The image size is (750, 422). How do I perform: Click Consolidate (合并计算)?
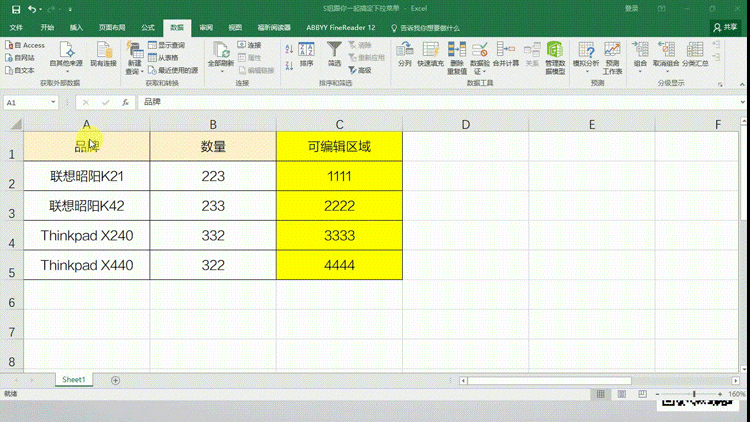coord(506,54)
